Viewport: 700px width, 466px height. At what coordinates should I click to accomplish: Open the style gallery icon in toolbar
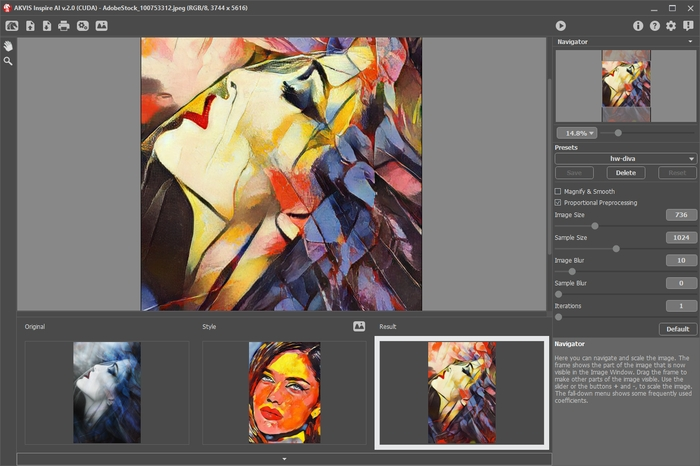click(x=101, y=25)
